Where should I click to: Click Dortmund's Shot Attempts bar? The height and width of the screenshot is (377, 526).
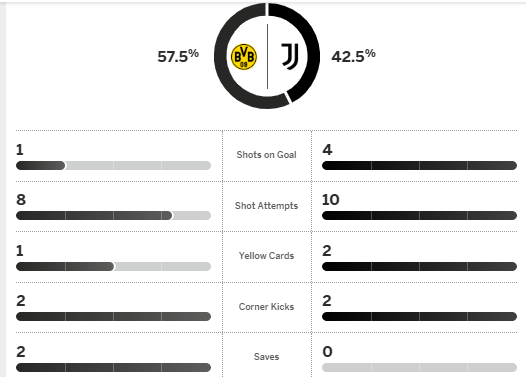click(x=113, y=215)
